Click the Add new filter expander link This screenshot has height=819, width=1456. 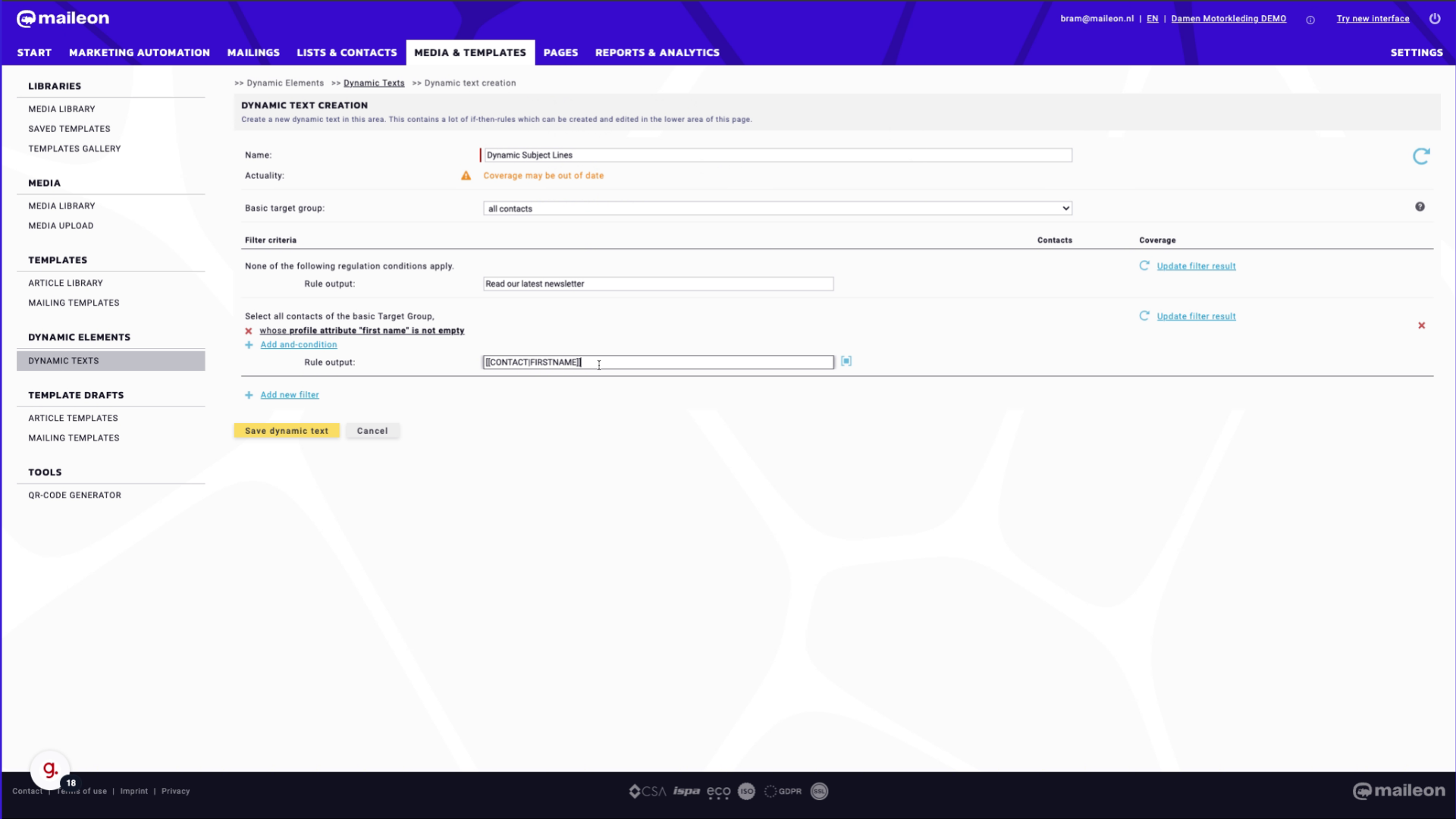pyautogui.click(x=289, y=395)
